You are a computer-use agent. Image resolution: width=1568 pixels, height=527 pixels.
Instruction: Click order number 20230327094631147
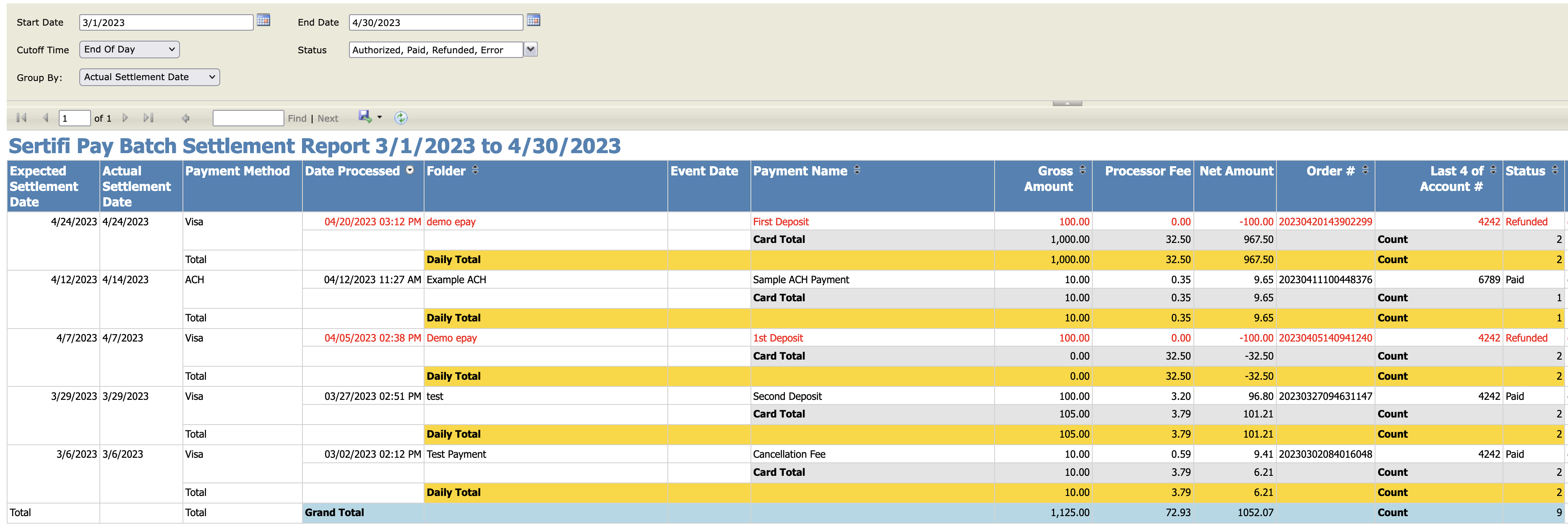coord(1325,397)
